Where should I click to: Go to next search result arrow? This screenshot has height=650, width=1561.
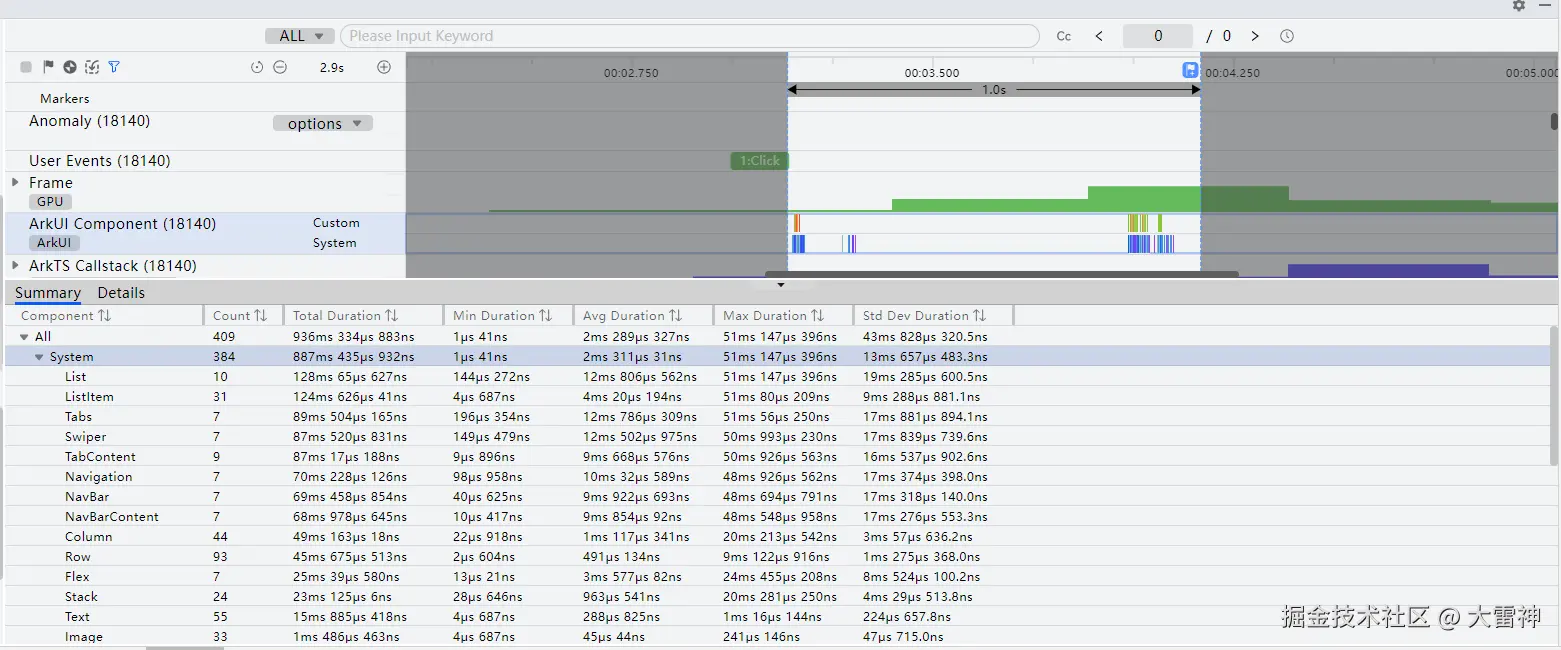(x=1255, y=36)
